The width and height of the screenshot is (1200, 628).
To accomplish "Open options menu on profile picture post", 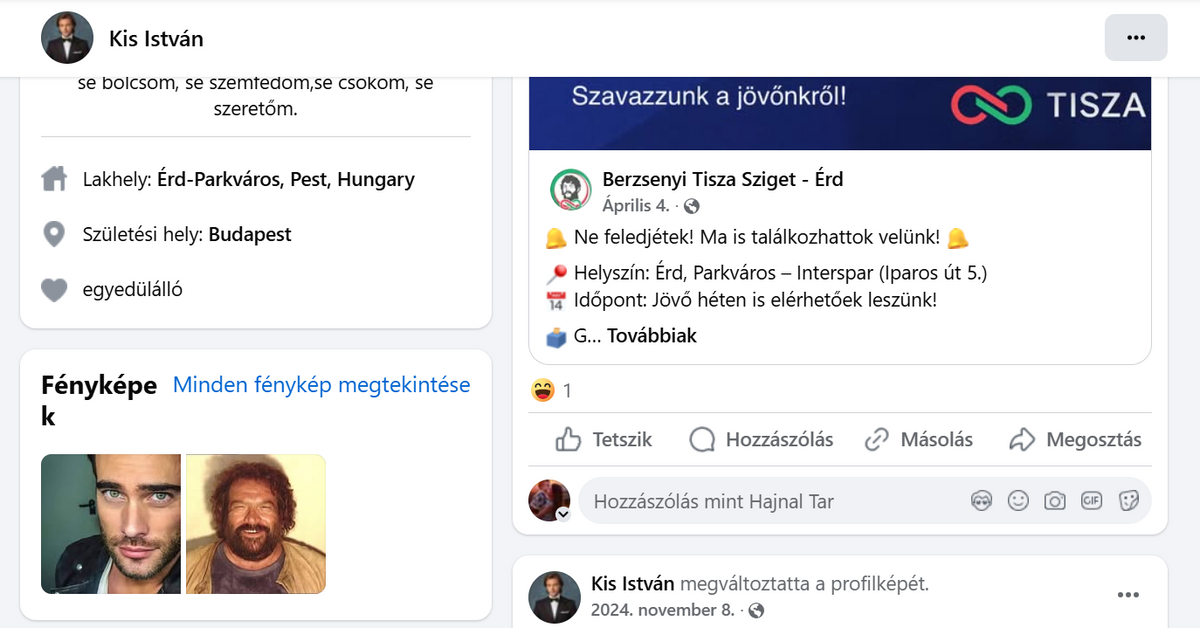I will (1128, 595).
